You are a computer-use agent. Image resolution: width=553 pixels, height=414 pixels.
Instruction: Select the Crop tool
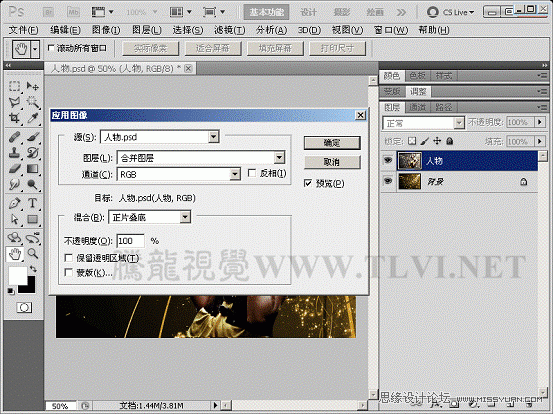coord(14,118)
